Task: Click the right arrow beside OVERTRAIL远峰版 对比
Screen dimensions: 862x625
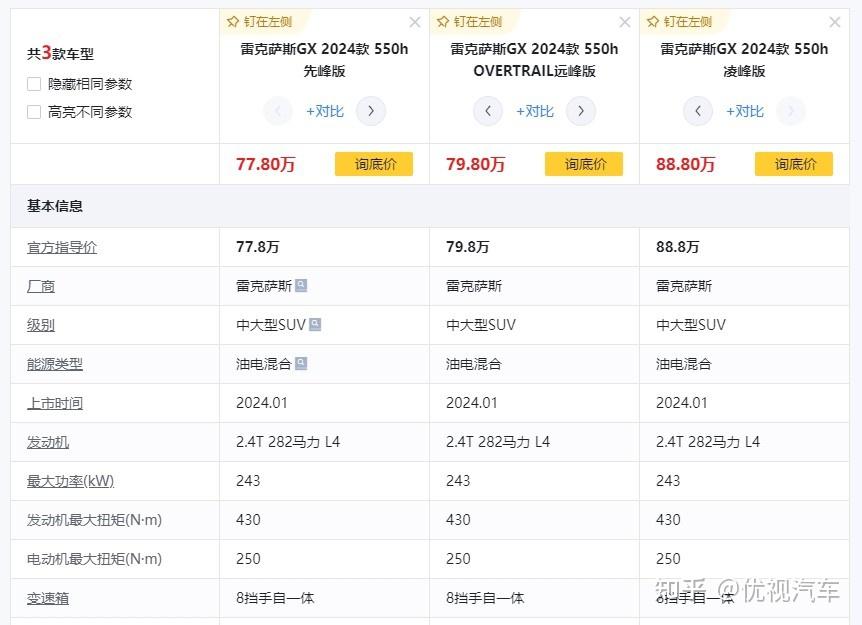Action: point(581,111)
